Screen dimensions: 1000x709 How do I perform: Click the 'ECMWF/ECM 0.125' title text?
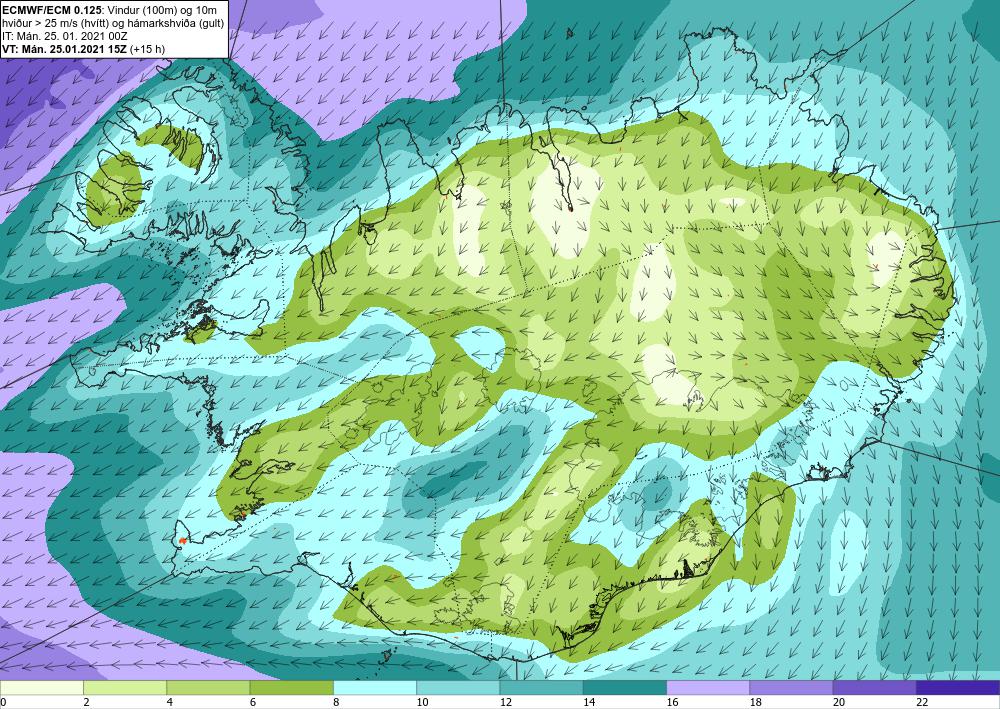click(x=52, y=12)
